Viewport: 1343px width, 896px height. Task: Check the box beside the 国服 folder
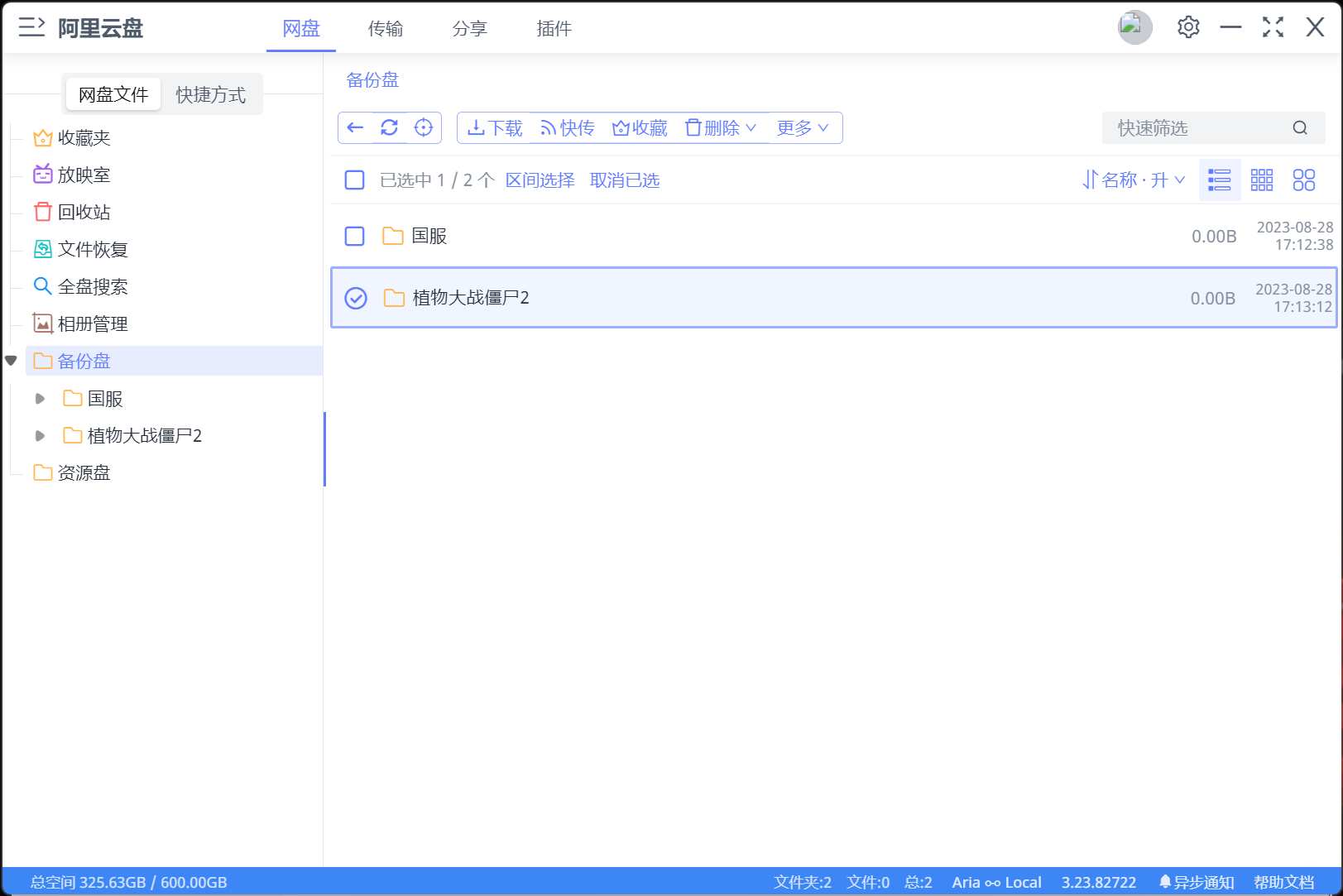(x=354, y=237)
